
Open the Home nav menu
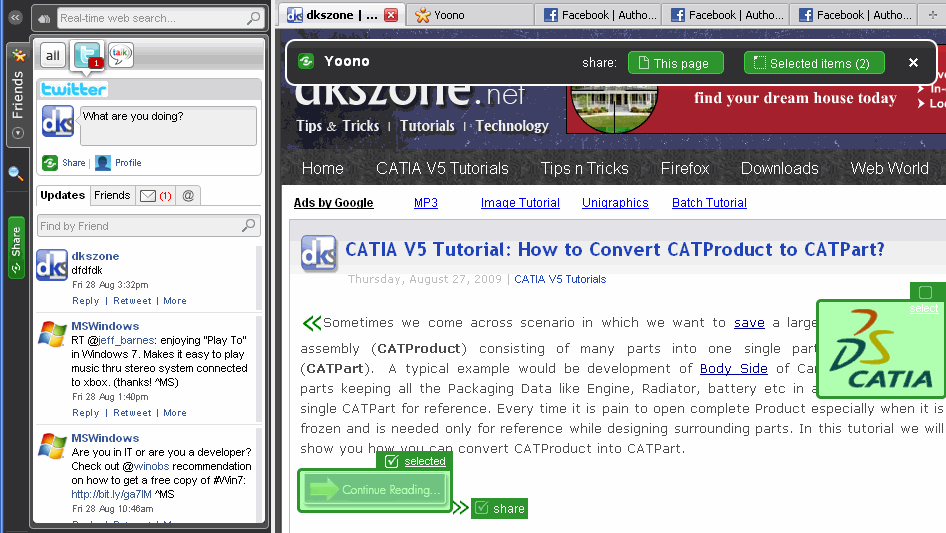point(323,168)
